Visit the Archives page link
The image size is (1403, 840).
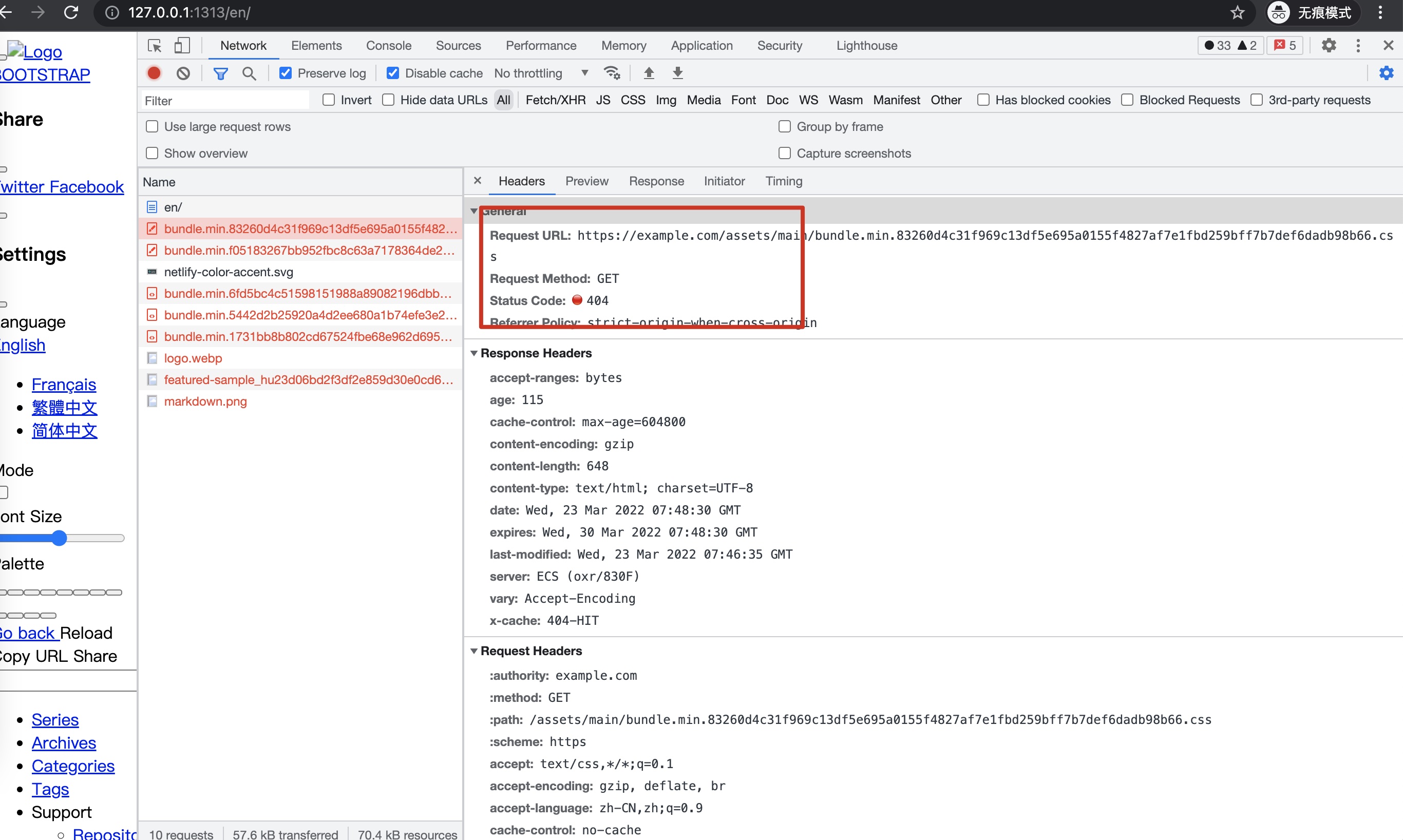[63, 742]
